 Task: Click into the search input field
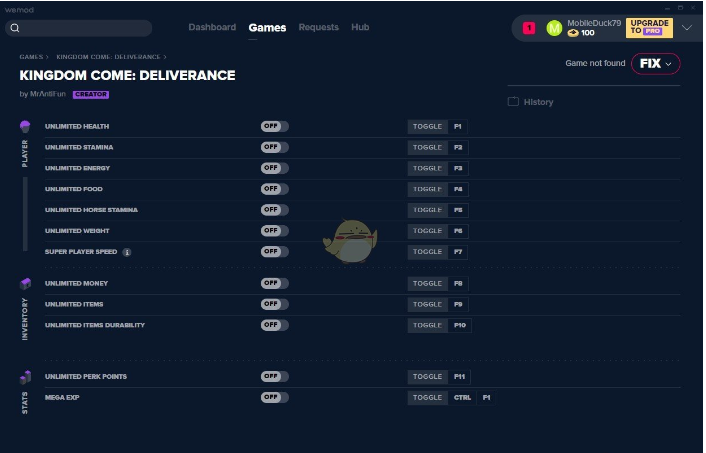point(79,28)
